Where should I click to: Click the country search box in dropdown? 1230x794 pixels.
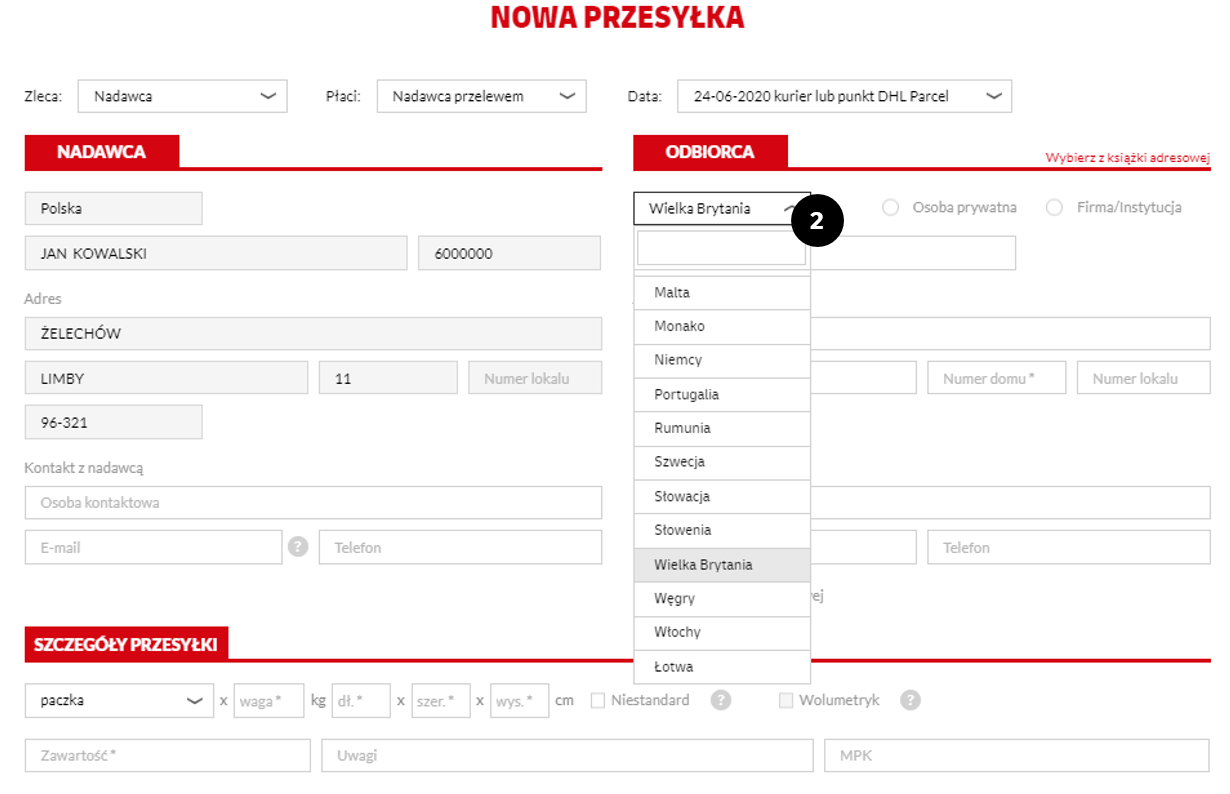(721, 248)
